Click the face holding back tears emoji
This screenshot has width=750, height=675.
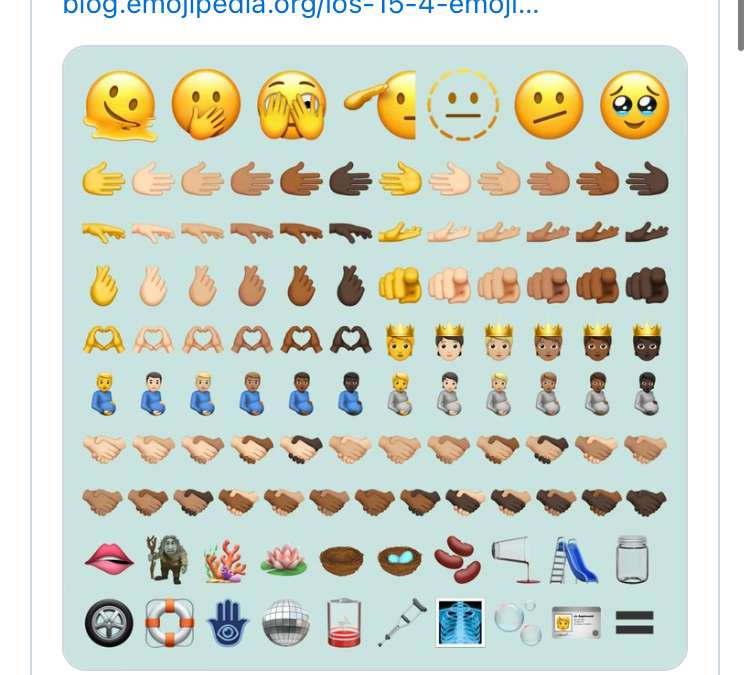(633, 104)
